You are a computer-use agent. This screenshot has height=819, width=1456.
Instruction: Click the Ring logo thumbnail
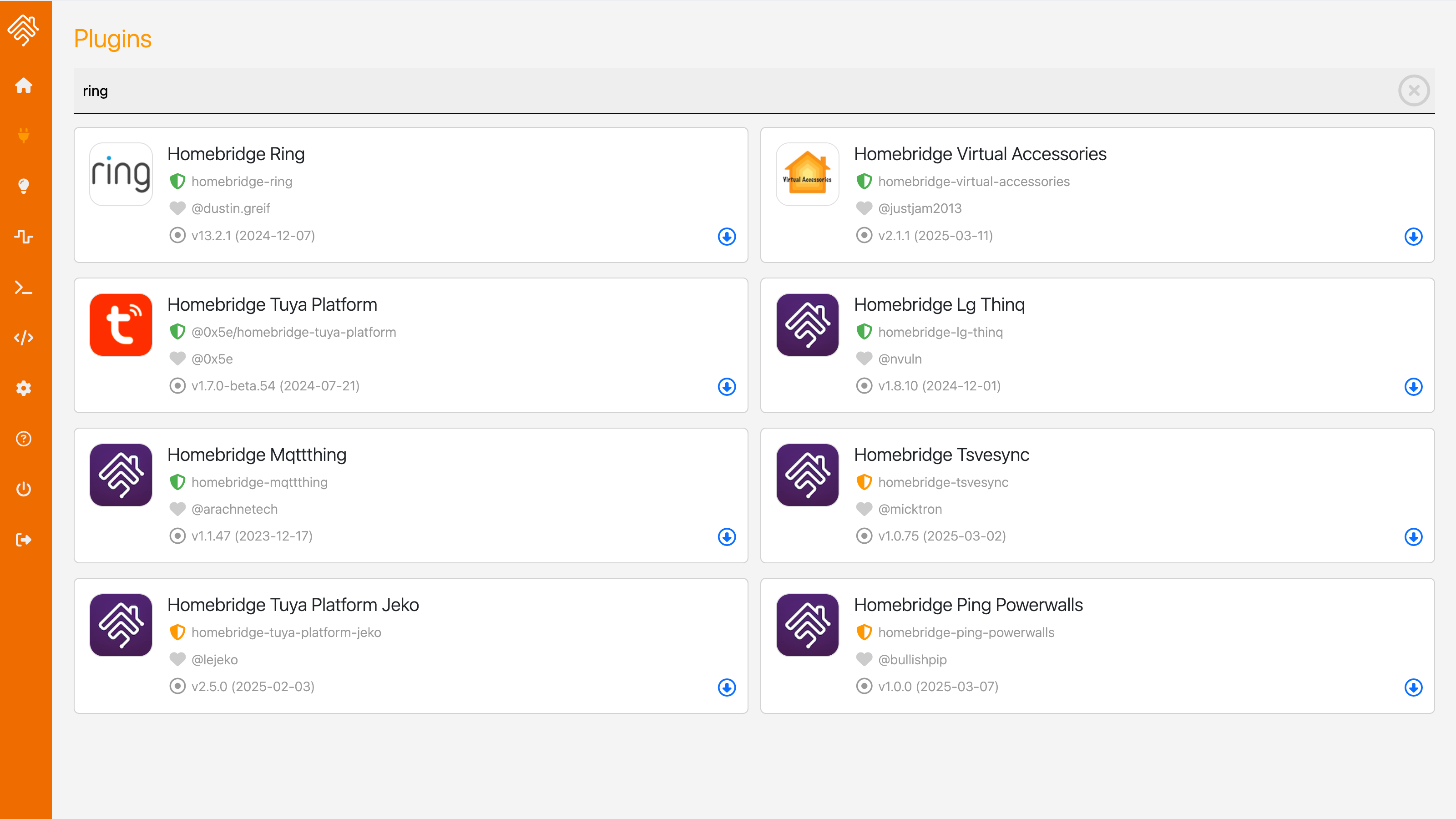tap(121, 174)
